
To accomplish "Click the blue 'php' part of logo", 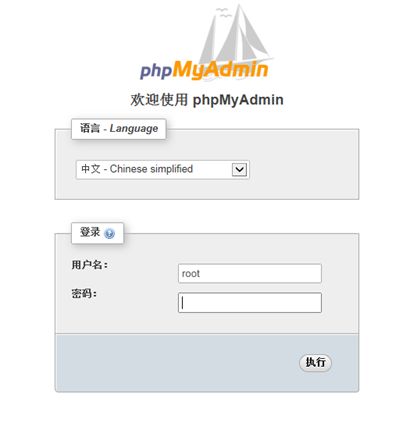I will (156, 71).
